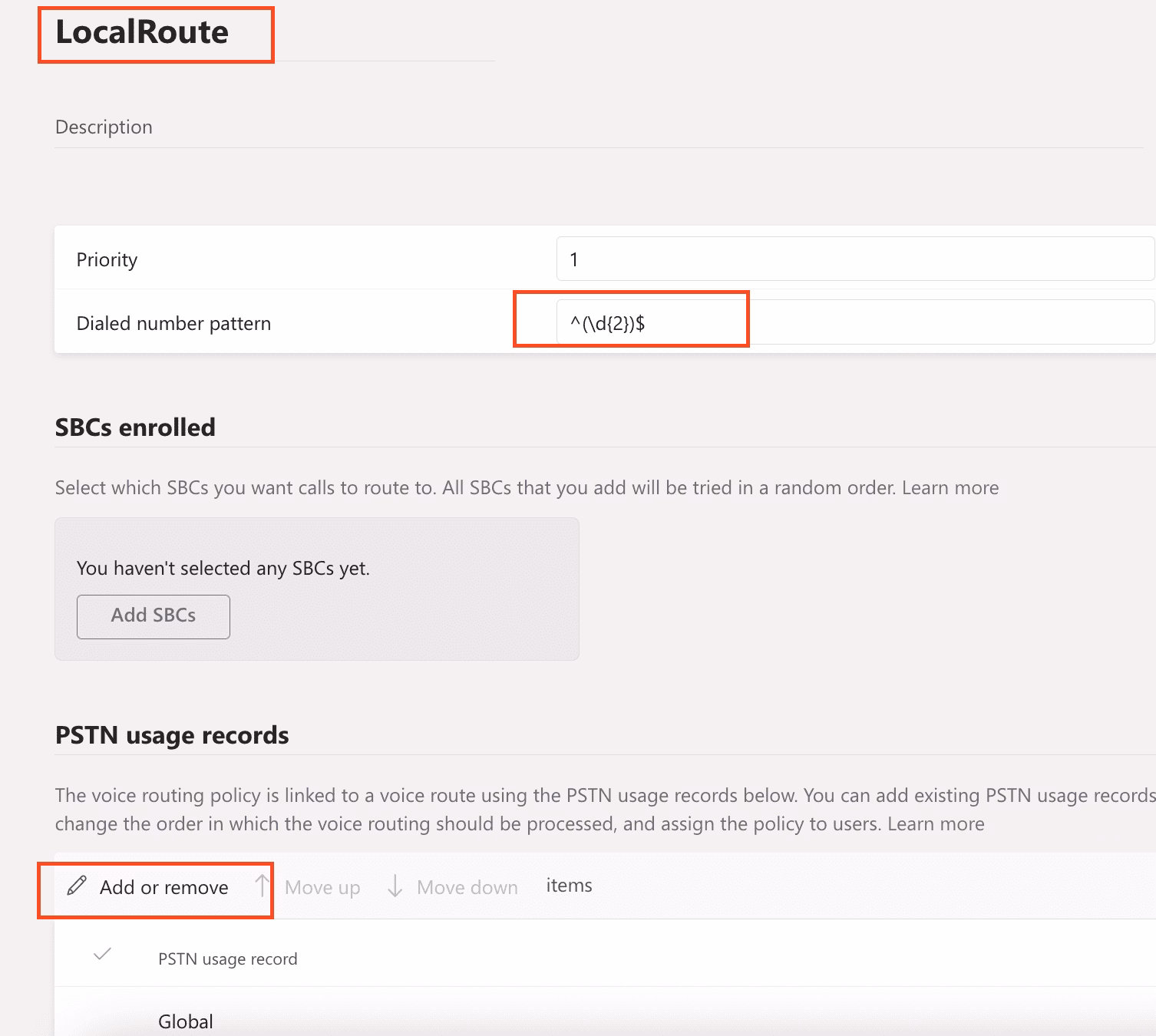Click the Dialed number pattern label

tap(173, 324)
